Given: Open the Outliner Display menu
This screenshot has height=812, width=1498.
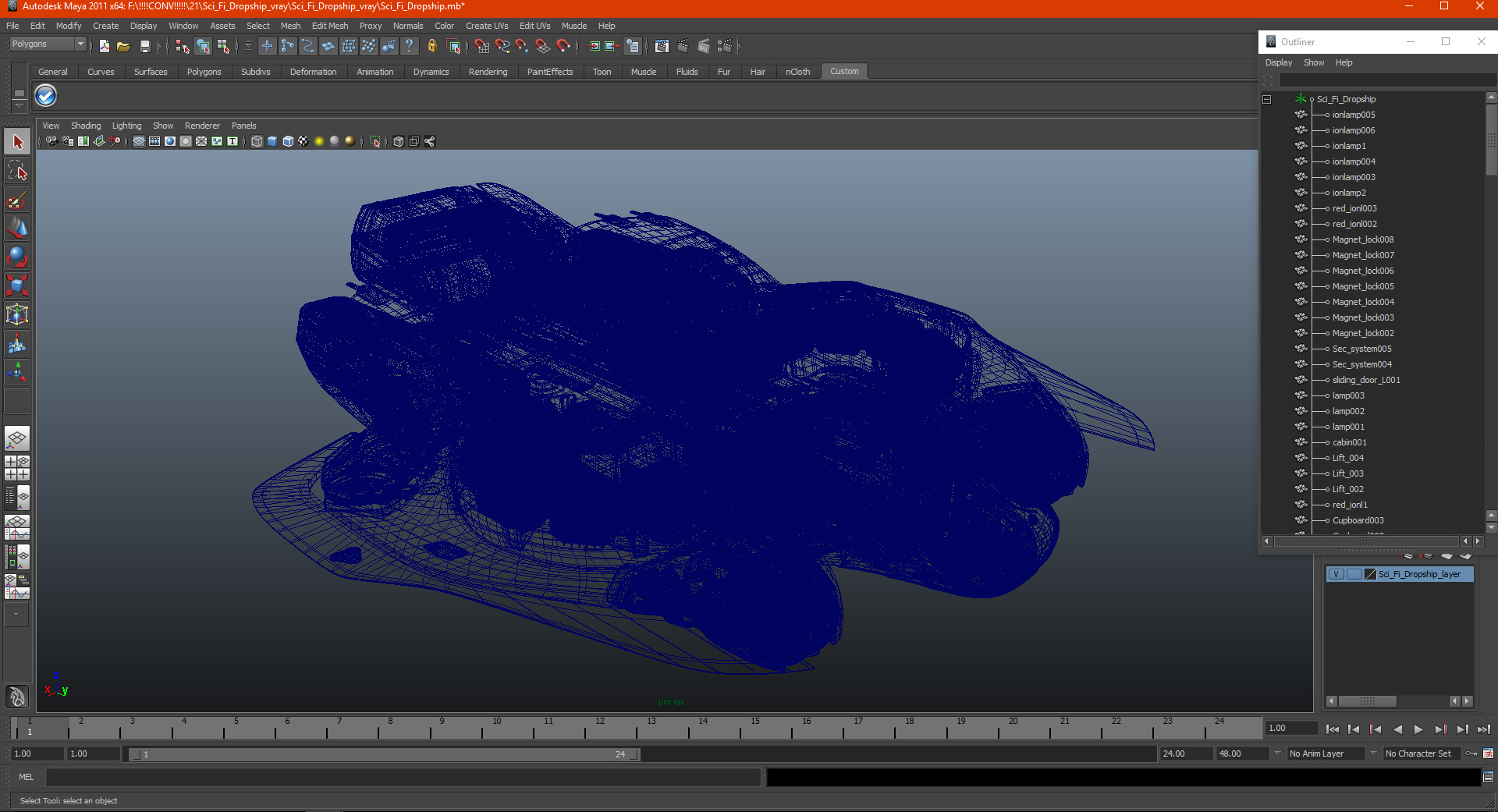Looking at the screenshot, I should pos(1279,62).
